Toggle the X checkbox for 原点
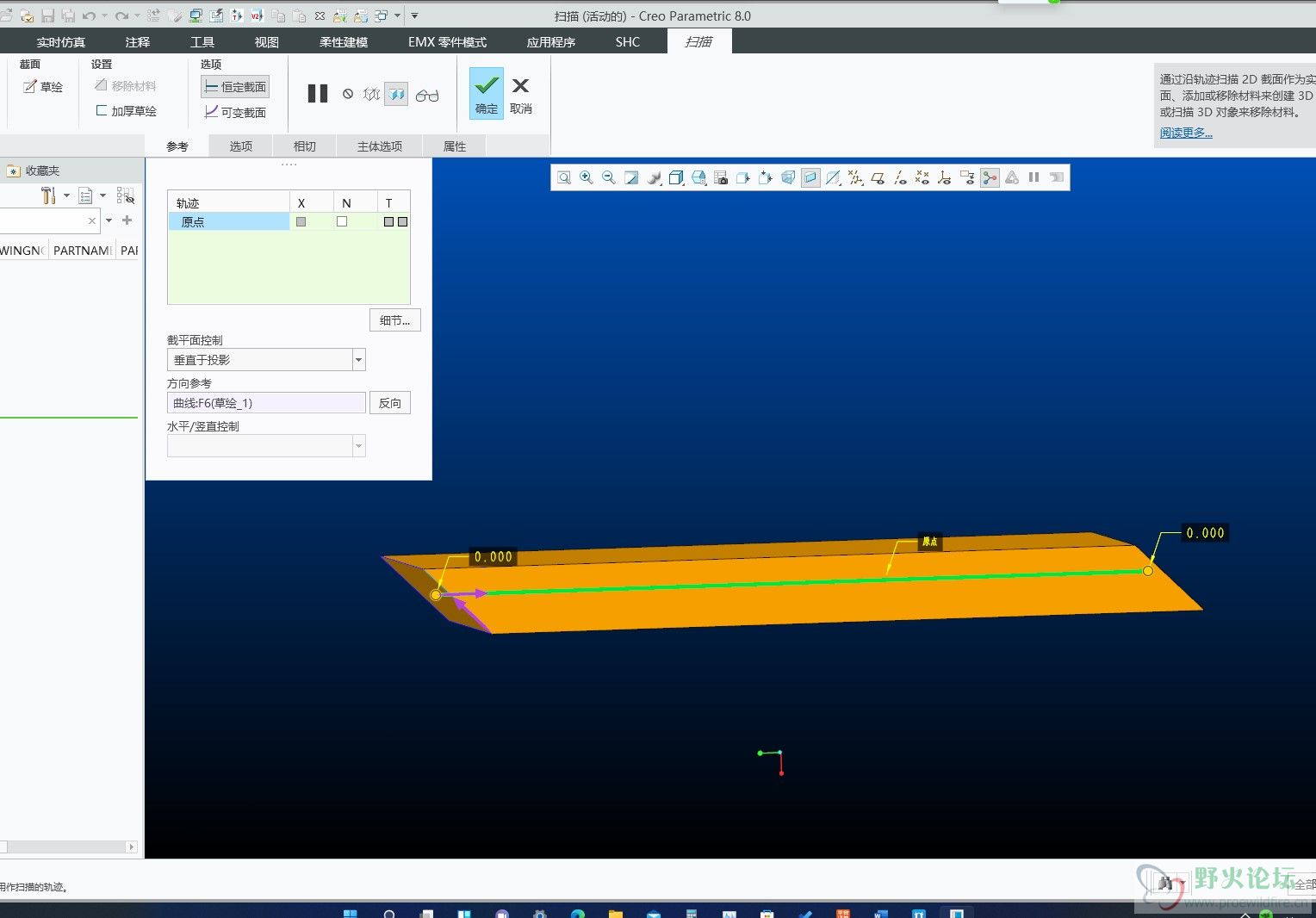This screenshot has width=1316, height=918. point(301,222)
